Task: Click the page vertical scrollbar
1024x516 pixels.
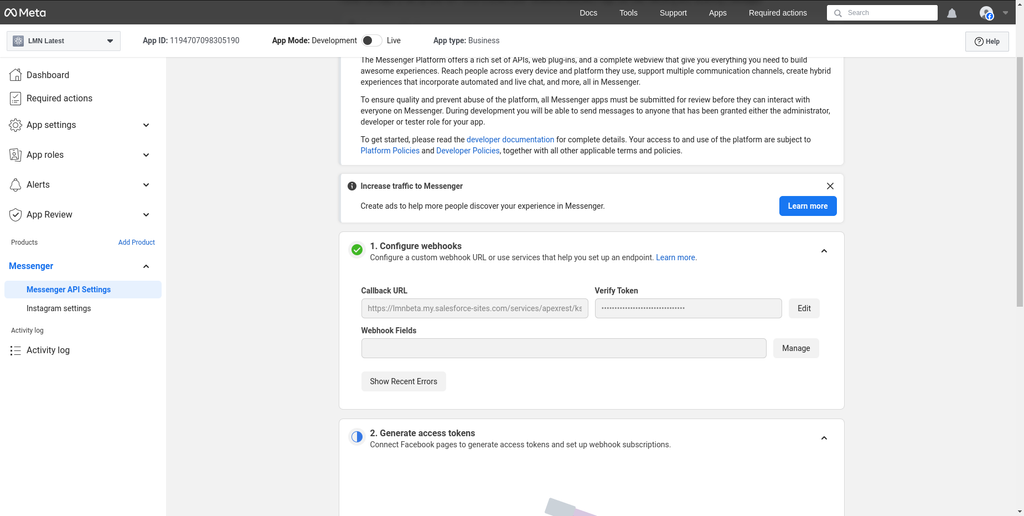Action: (1020, 182)
